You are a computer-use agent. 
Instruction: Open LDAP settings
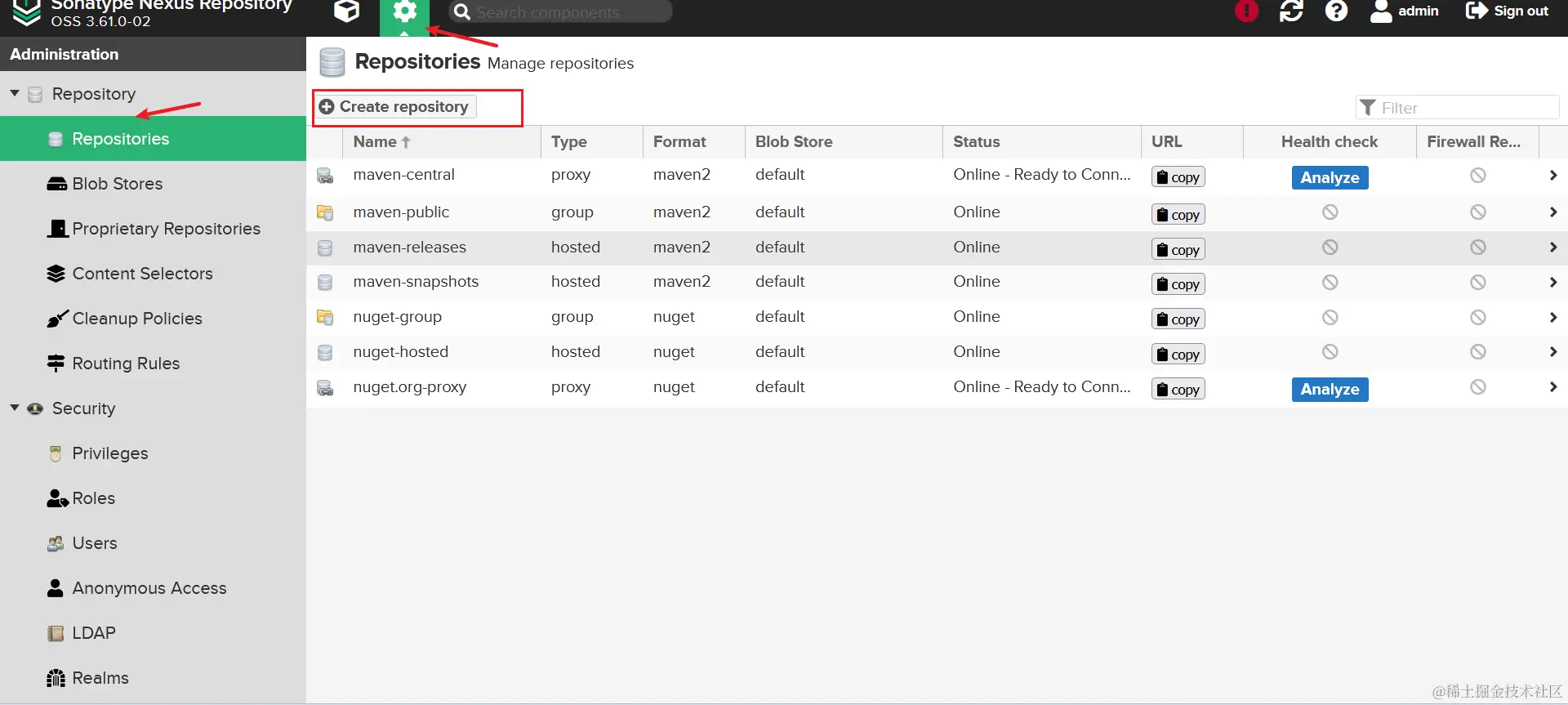153,633
